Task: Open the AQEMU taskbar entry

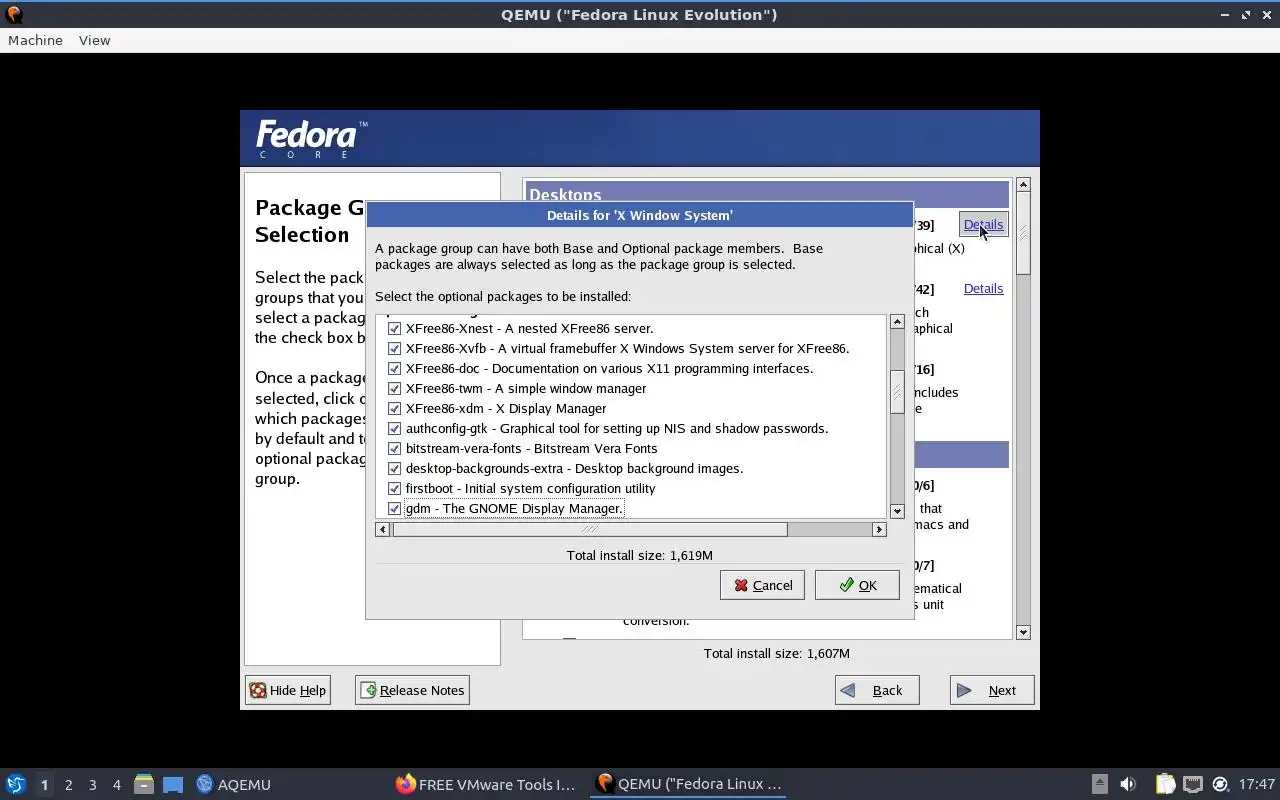Action: pyautogui.click(x=234, y=784)
